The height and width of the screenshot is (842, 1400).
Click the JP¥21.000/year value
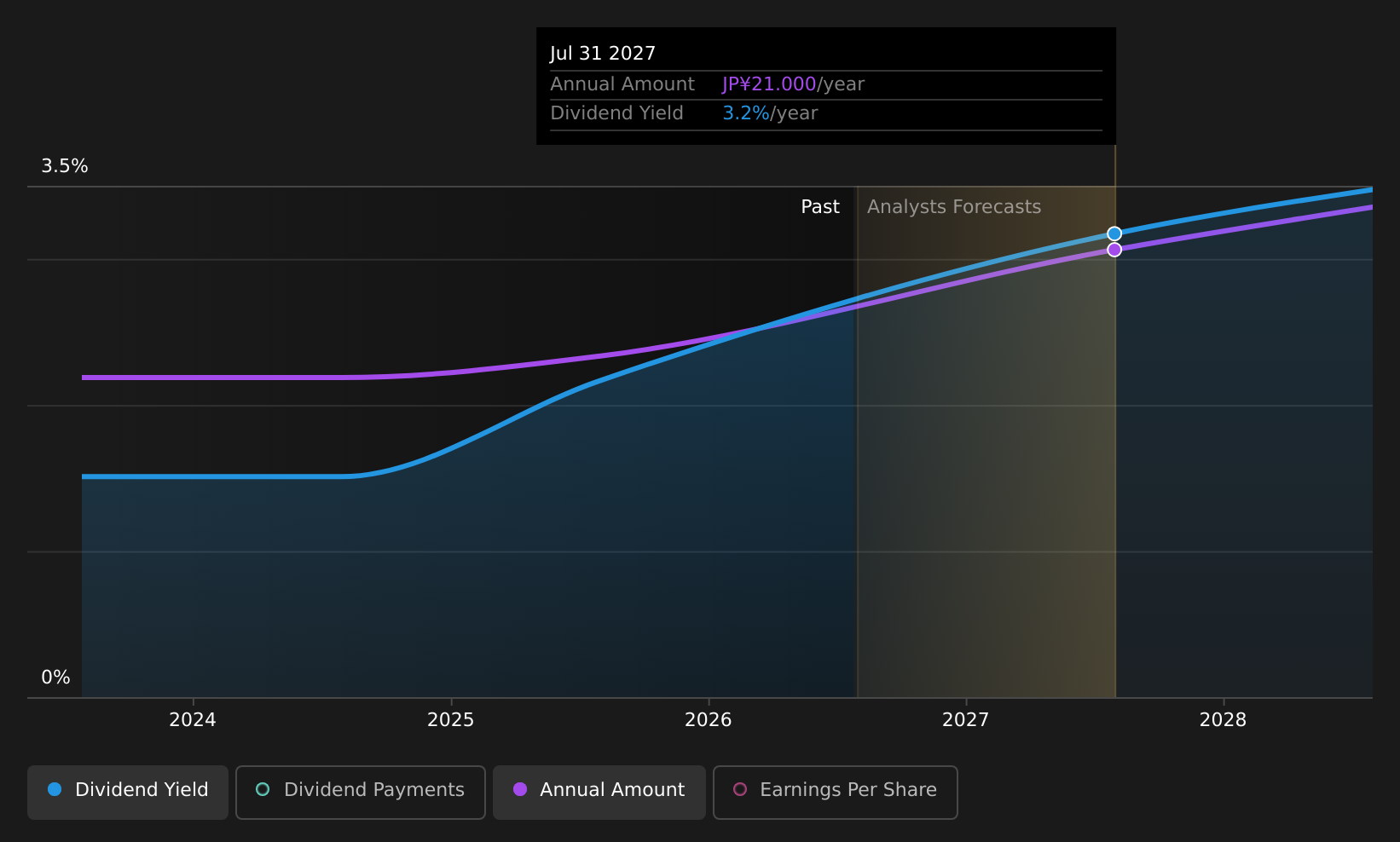[x=793, y=84]
